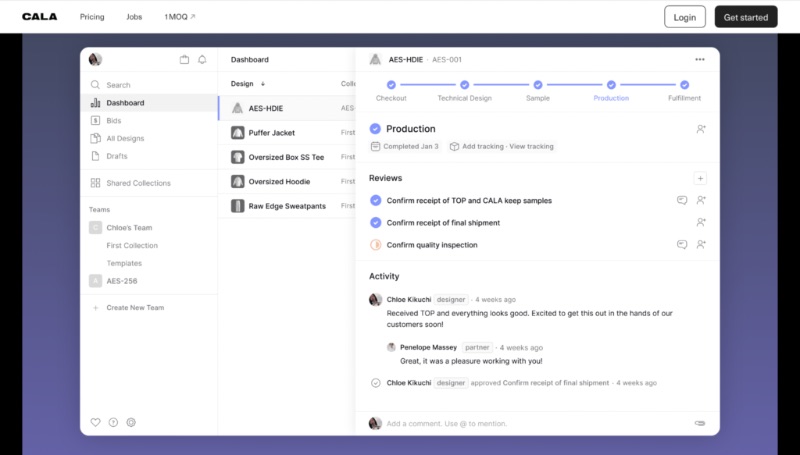Click Chloe Kikuchi's avatar in first activity comment
The image size is (800, 455).
tap(376, 299)
